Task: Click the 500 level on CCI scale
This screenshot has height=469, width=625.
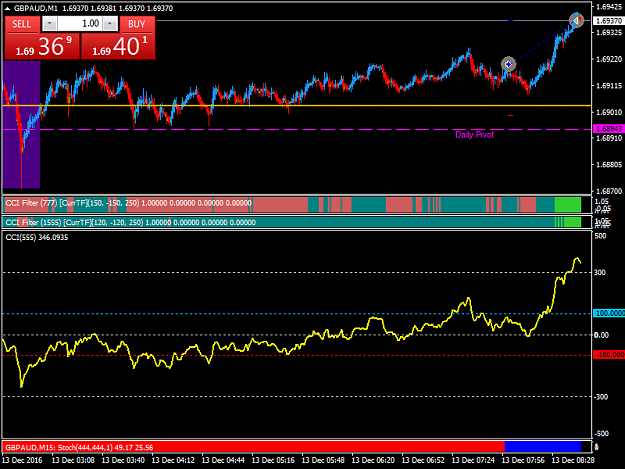Action: pyautogui.click(x=600, y=236)
